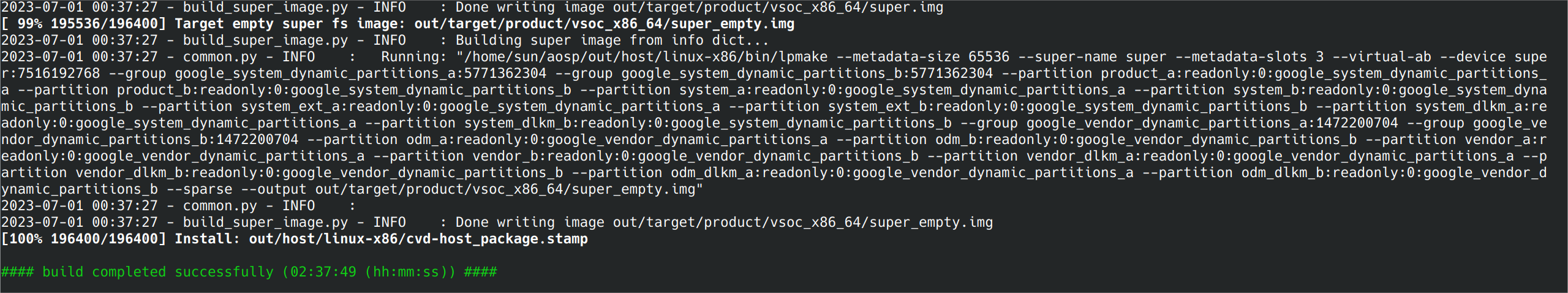The image size is (1568, 293).
Task: Click the green build completed successfully line
Action: [x=249, y=272]
